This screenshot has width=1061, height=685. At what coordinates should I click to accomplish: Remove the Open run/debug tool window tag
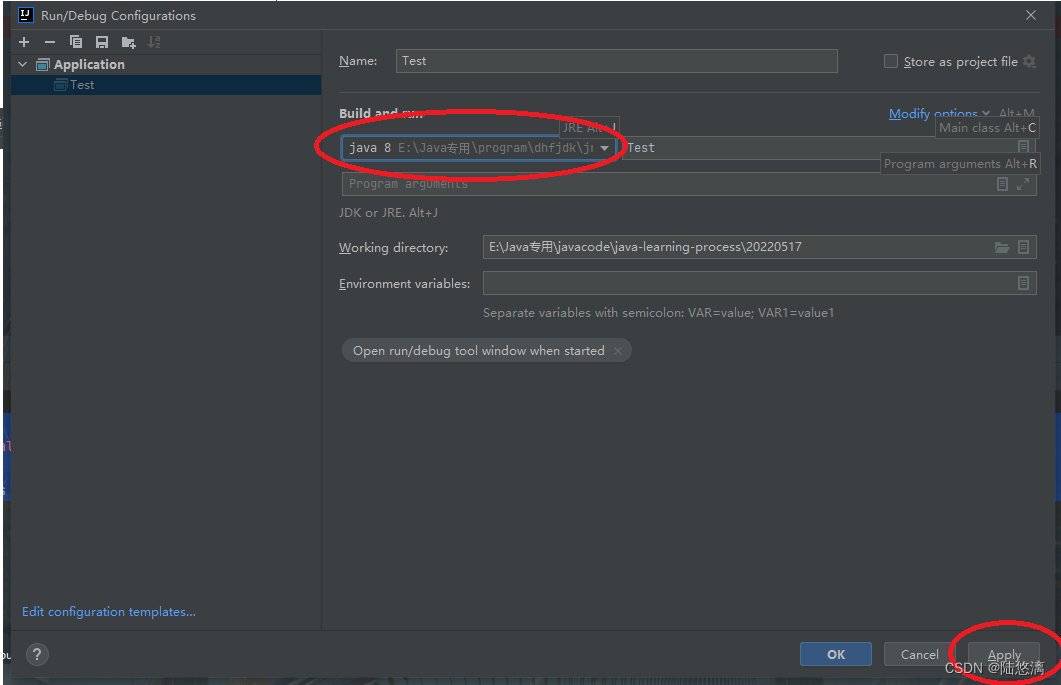point(618,351)
